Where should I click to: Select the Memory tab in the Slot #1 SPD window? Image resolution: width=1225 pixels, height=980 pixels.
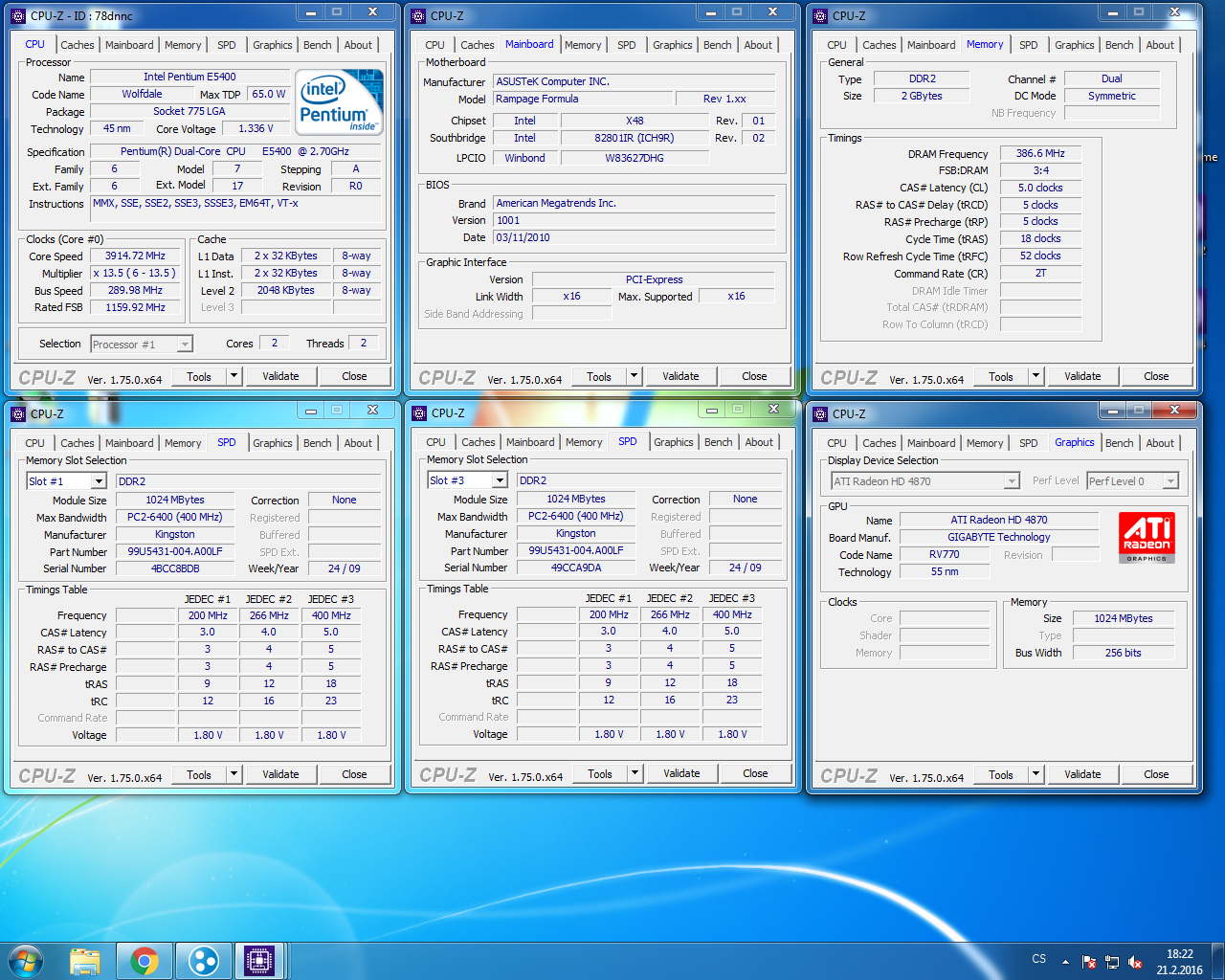[183, 443]
